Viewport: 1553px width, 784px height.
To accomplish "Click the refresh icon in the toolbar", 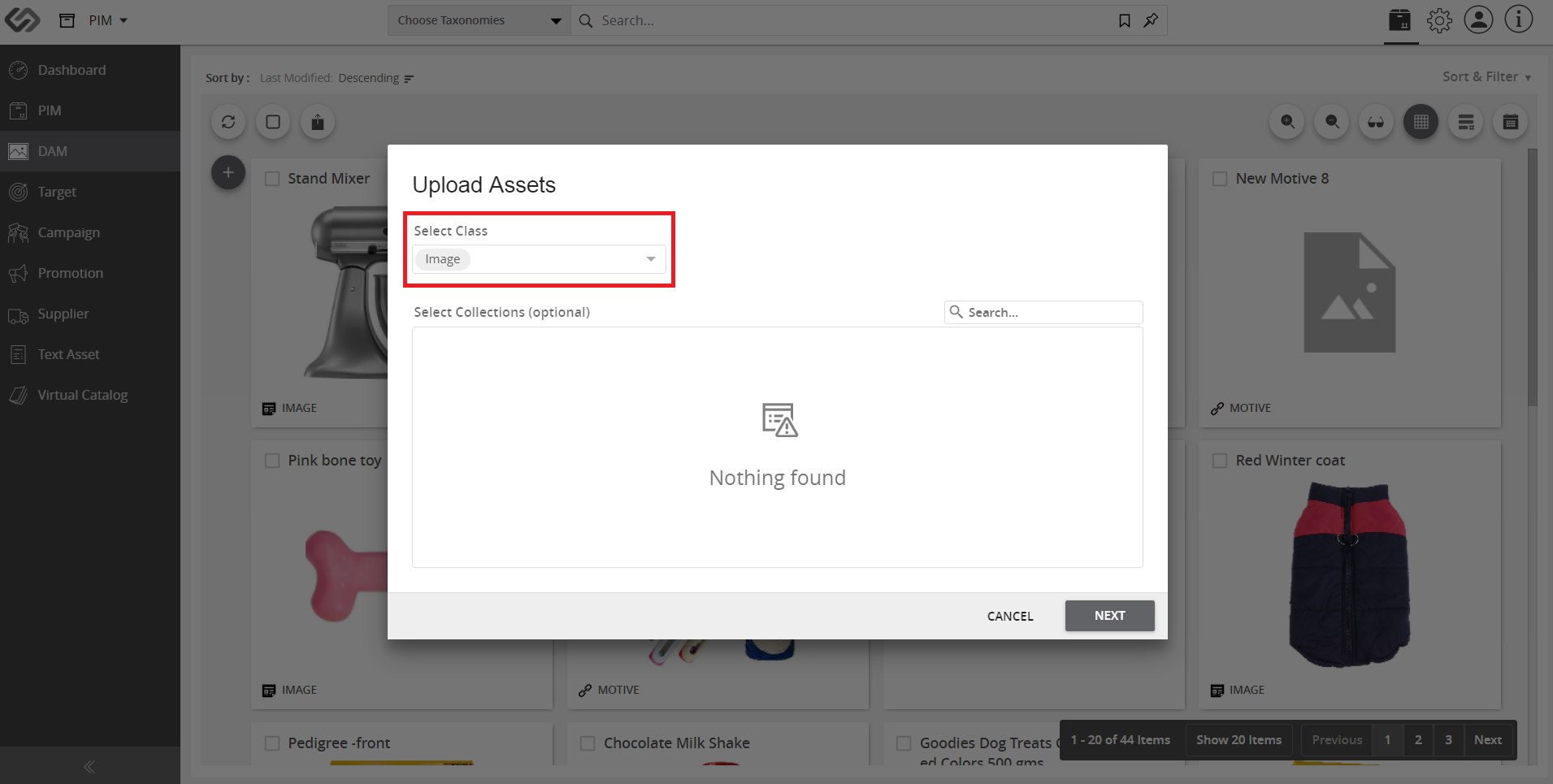I will pos(228,122).
